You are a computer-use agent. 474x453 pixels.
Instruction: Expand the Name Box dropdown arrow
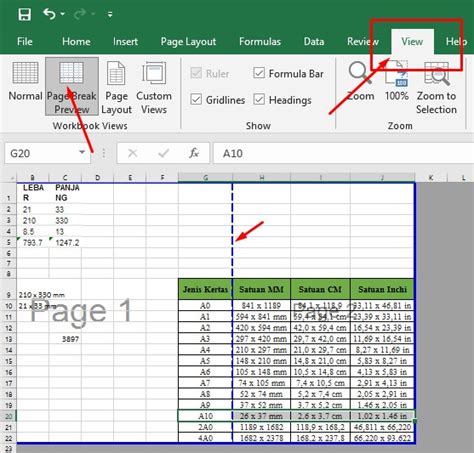[x=82, y=153]
